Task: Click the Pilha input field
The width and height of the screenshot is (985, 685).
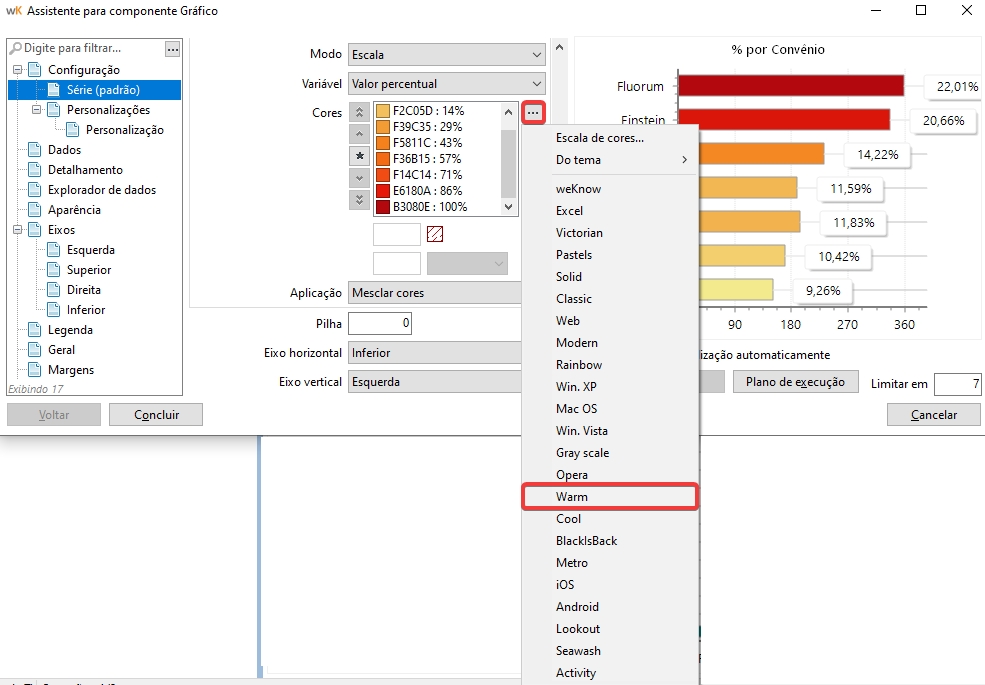Action: click(379, 324)
